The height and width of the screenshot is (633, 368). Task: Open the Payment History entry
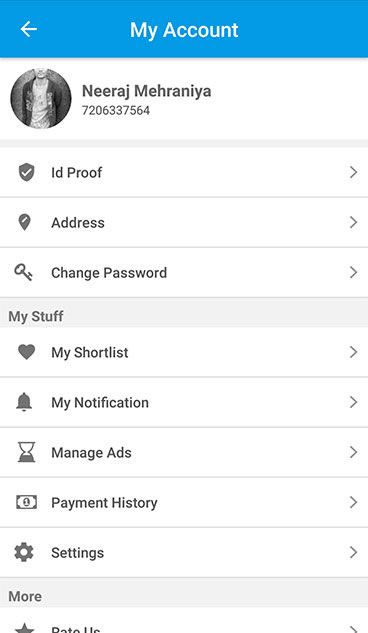(x=184, y=502)
